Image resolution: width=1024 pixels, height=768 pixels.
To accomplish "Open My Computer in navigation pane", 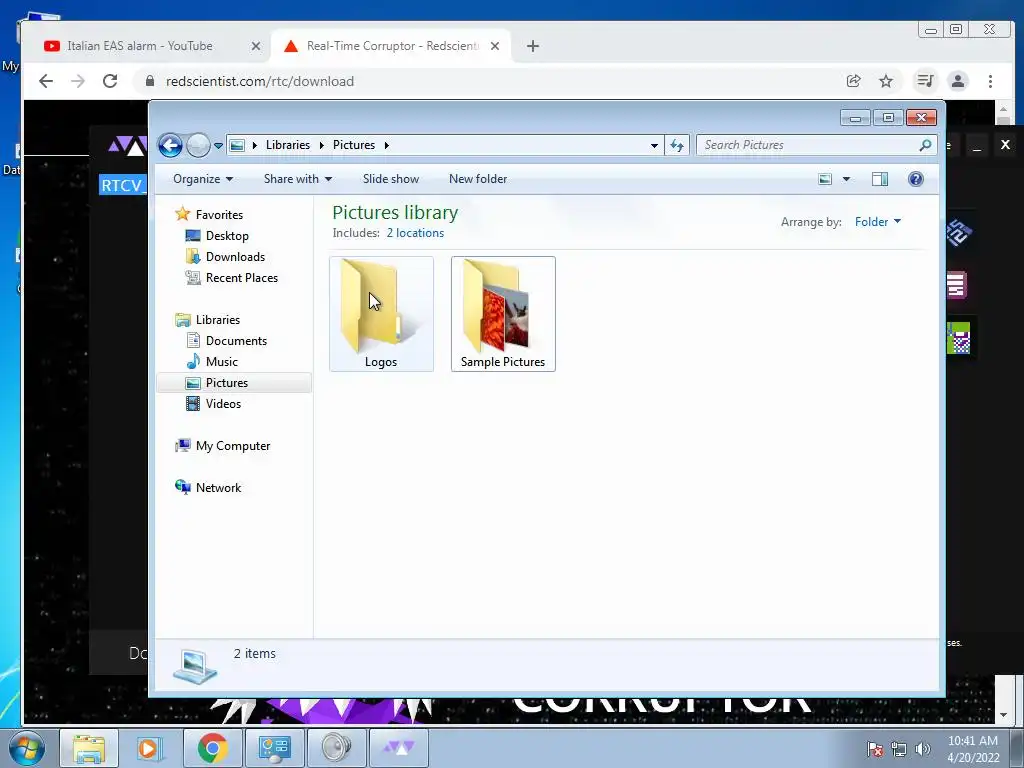I will tap(232, 446).
